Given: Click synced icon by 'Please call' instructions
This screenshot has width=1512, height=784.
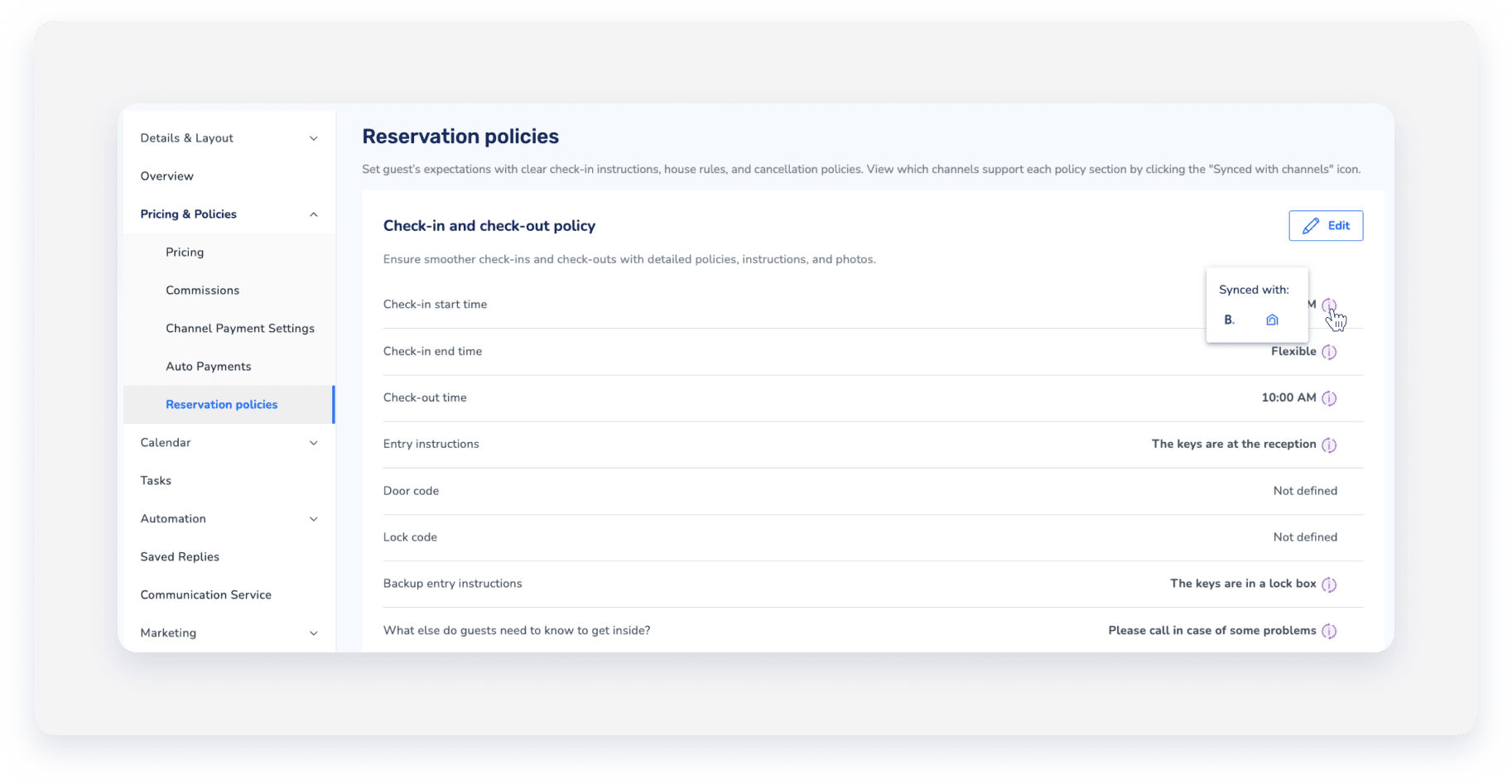Looking at the screenshot, I should [1329, 631].
